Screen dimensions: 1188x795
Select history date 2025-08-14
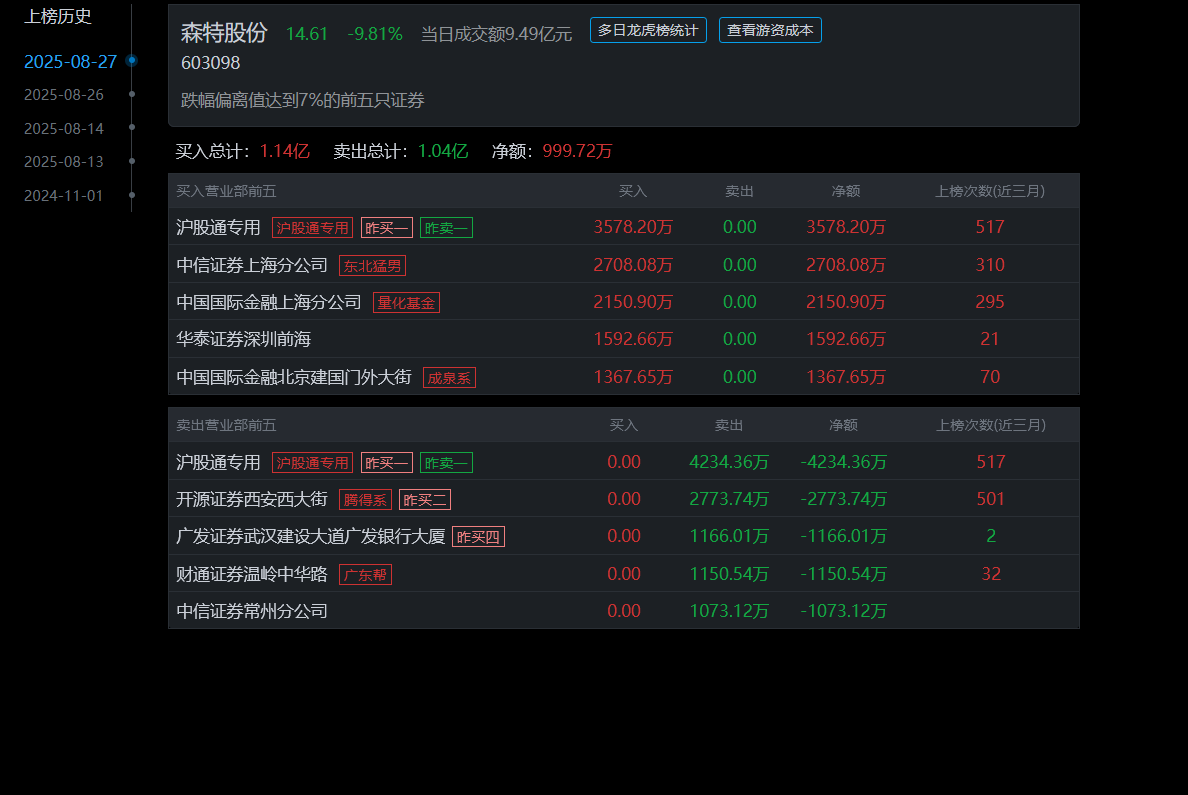[x=64, y=129]
